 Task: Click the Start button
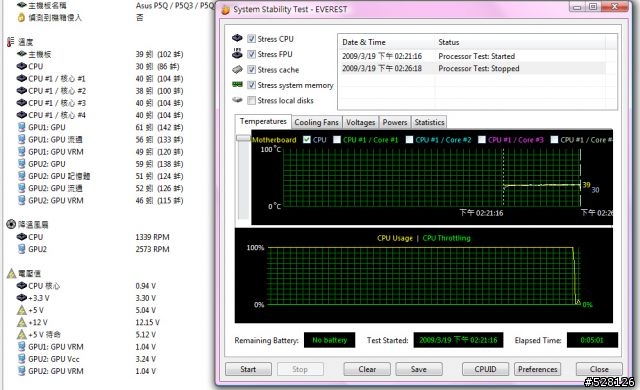pos(248,369)
